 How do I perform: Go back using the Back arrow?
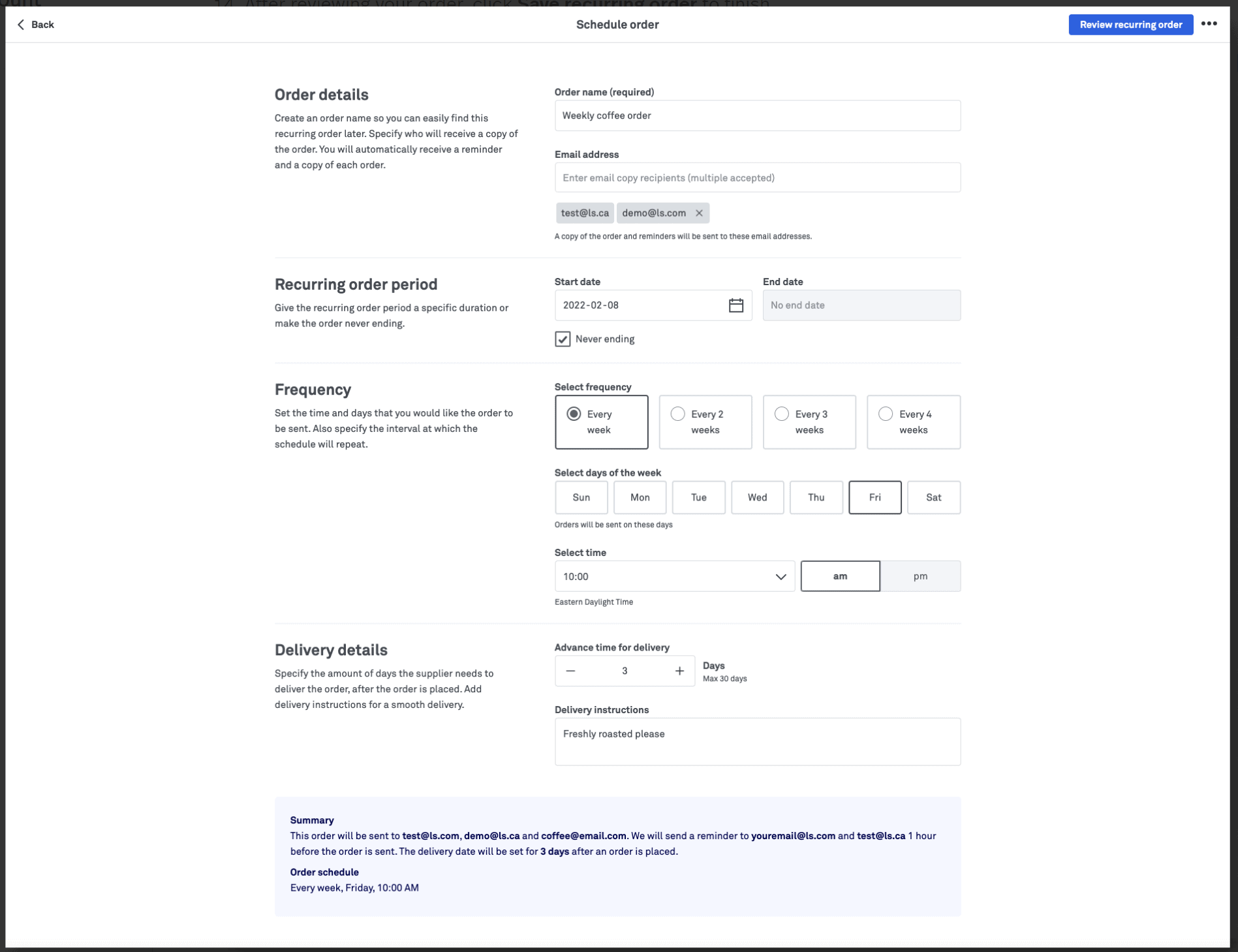point(35,25)
